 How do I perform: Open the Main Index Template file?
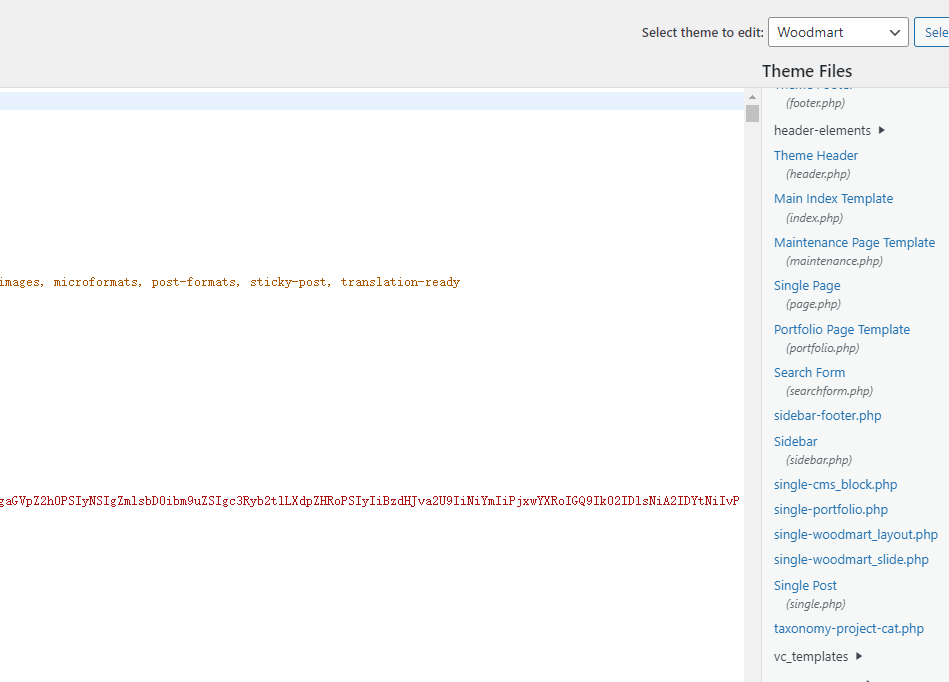(833, 199)
